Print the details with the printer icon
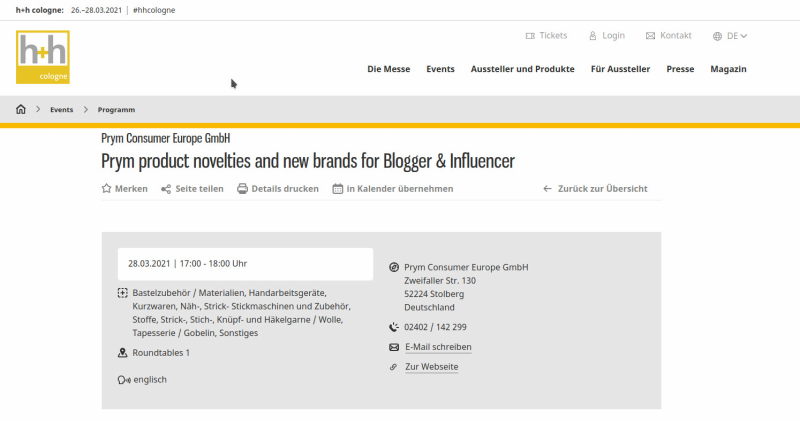Screen dimensions: 800x421 tap(242, 189)
